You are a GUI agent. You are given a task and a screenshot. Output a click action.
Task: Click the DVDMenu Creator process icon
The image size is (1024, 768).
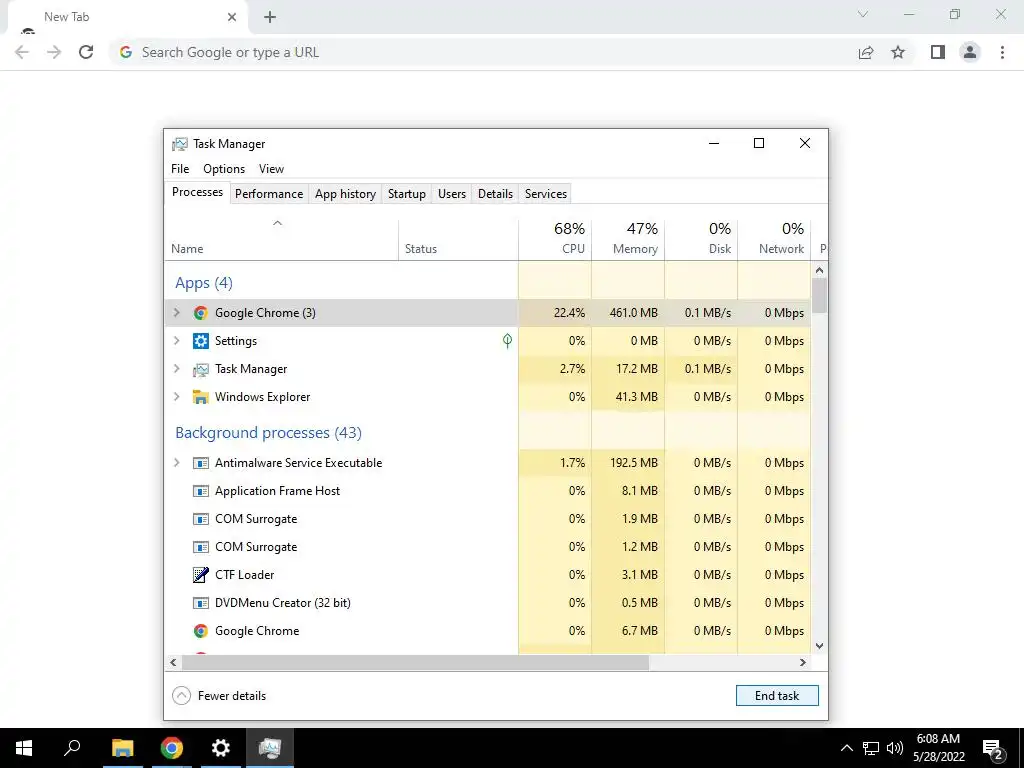200,603
